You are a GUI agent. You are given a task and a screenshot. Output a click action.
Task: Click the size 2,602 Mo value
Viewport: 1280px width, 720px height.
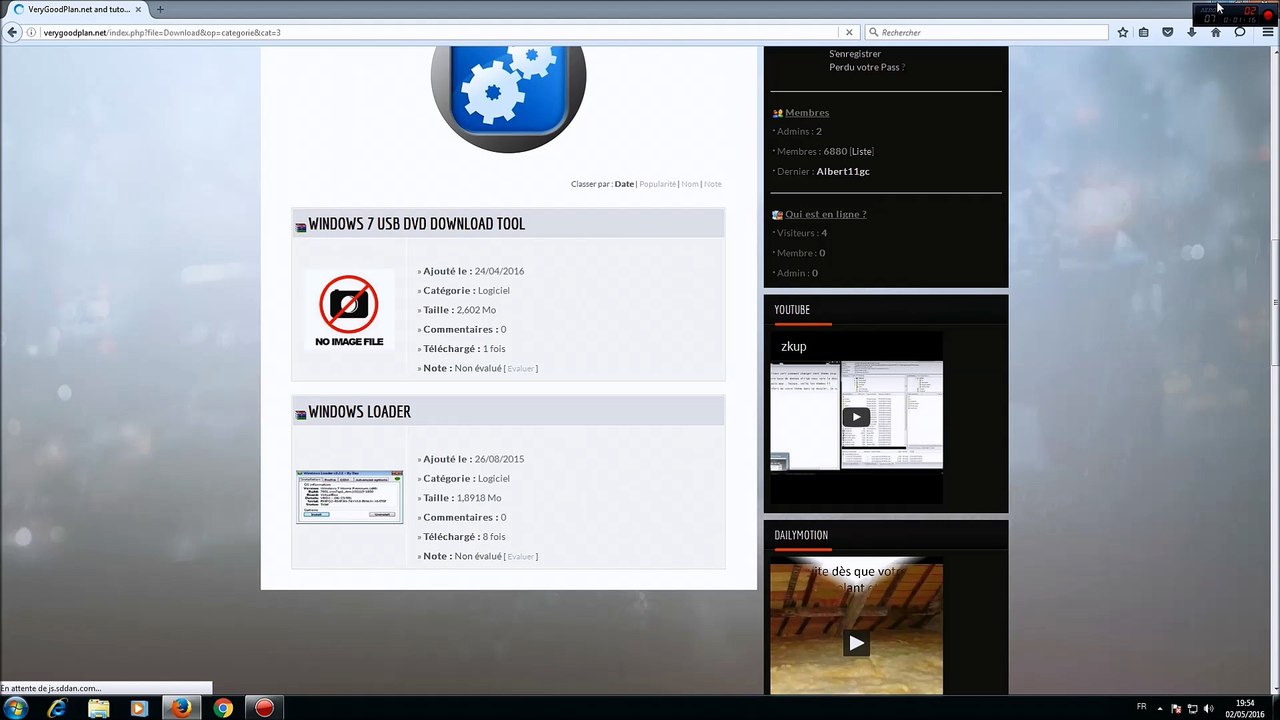476,310
